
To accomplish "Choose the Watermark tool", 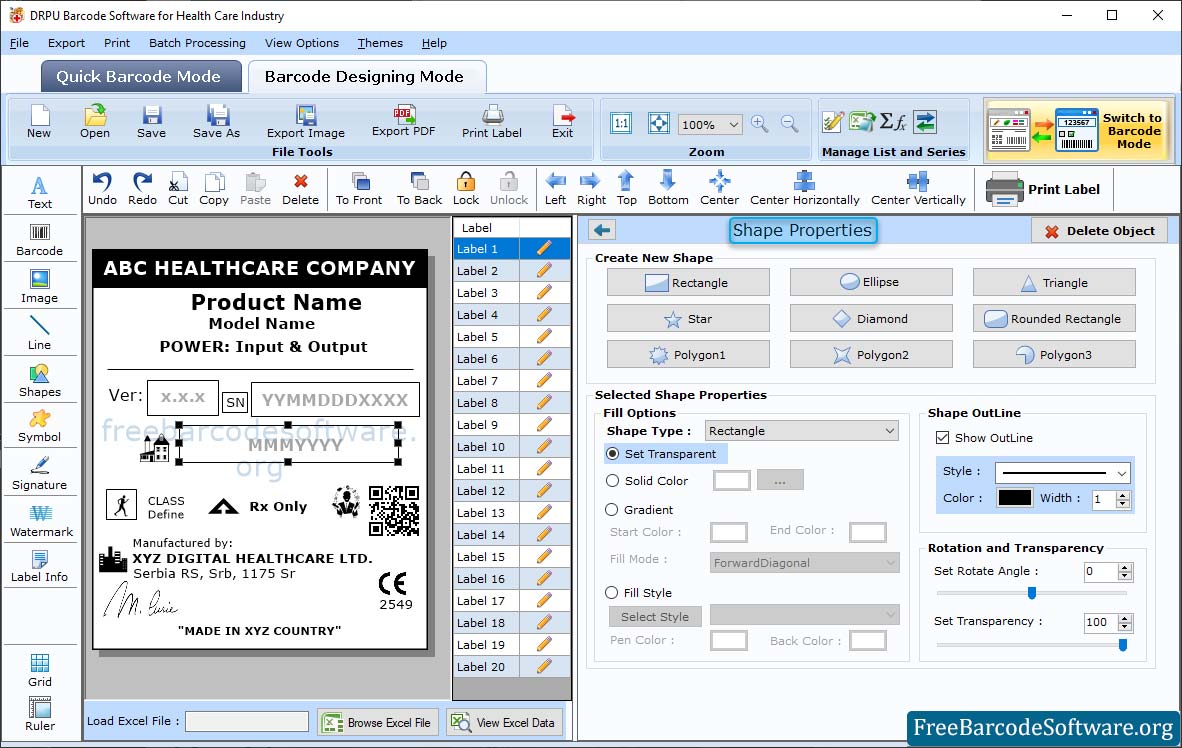I will (41, 520).
